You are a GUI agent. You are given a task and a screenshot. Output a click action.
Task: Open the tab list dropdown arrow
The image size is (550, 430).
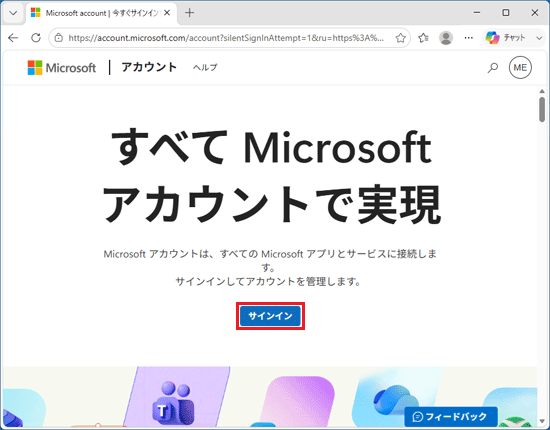13,13
